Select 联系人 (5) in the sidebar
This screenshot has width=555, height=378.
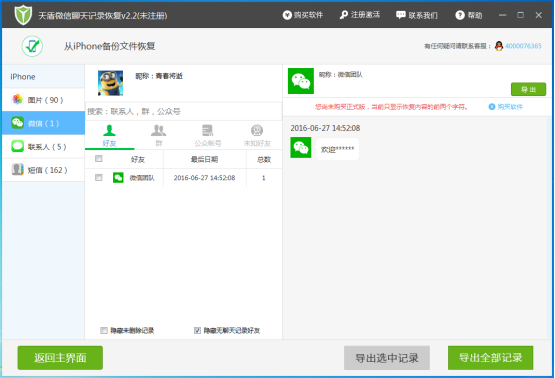click(x=43, y=147)
